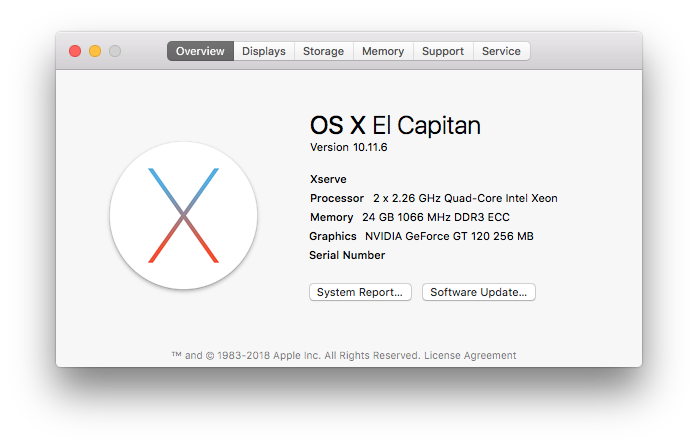Minimize window with yellow button

(95, 51)
